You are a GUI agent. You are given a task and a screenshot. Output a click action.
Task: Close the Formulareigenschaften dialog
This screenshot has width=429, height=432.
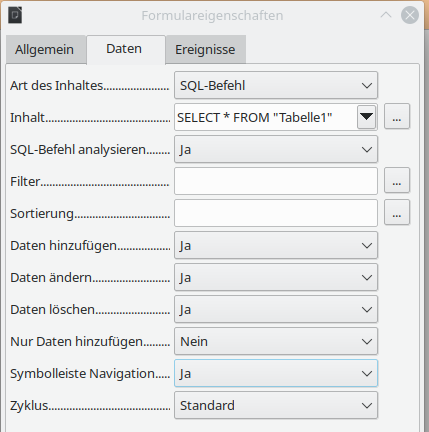[410, 15]
